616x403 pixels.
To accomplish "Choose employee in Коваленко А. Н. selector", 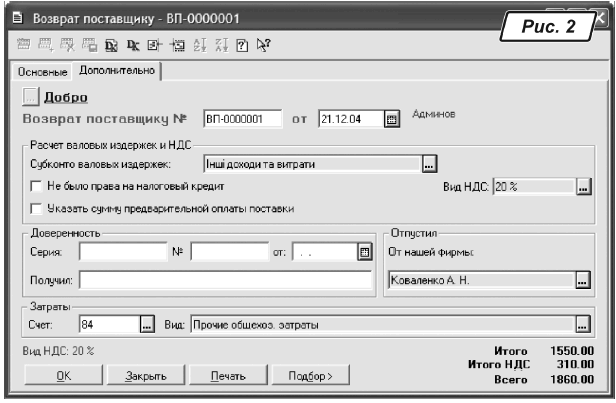I will pos(583,282).
